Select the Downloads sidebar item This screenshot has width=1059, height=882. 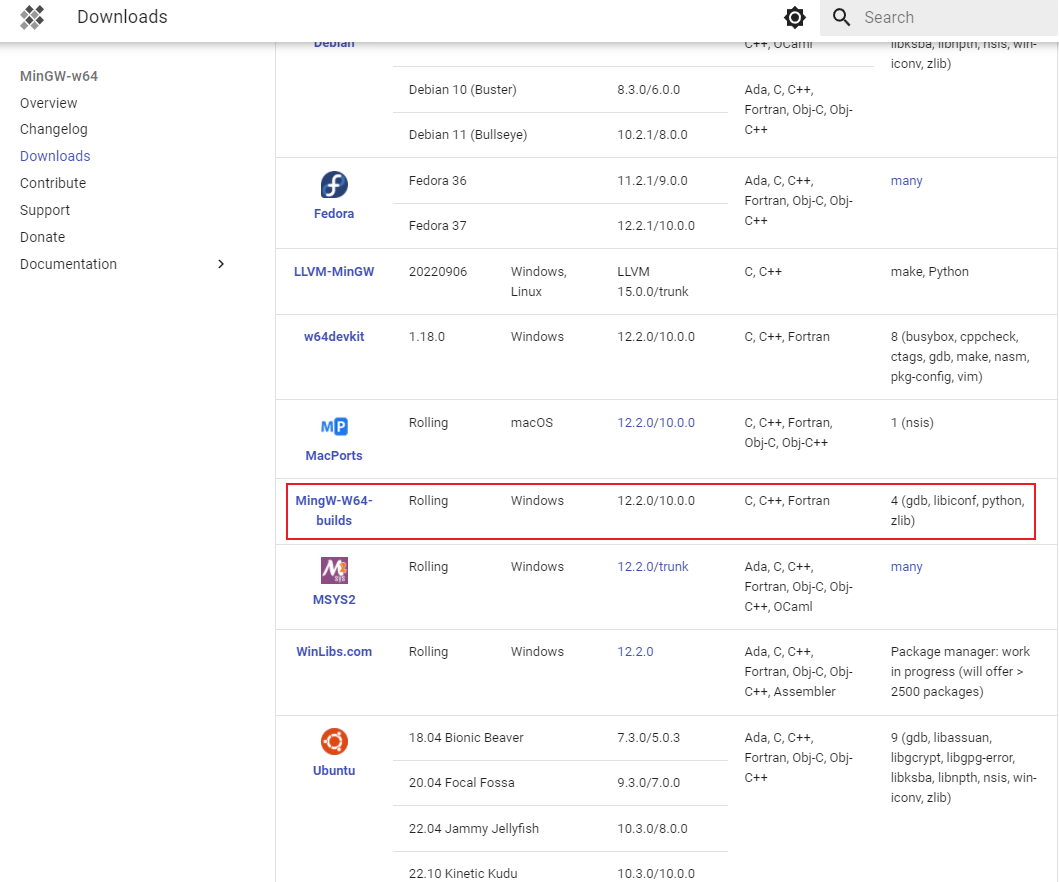point(55,156)
